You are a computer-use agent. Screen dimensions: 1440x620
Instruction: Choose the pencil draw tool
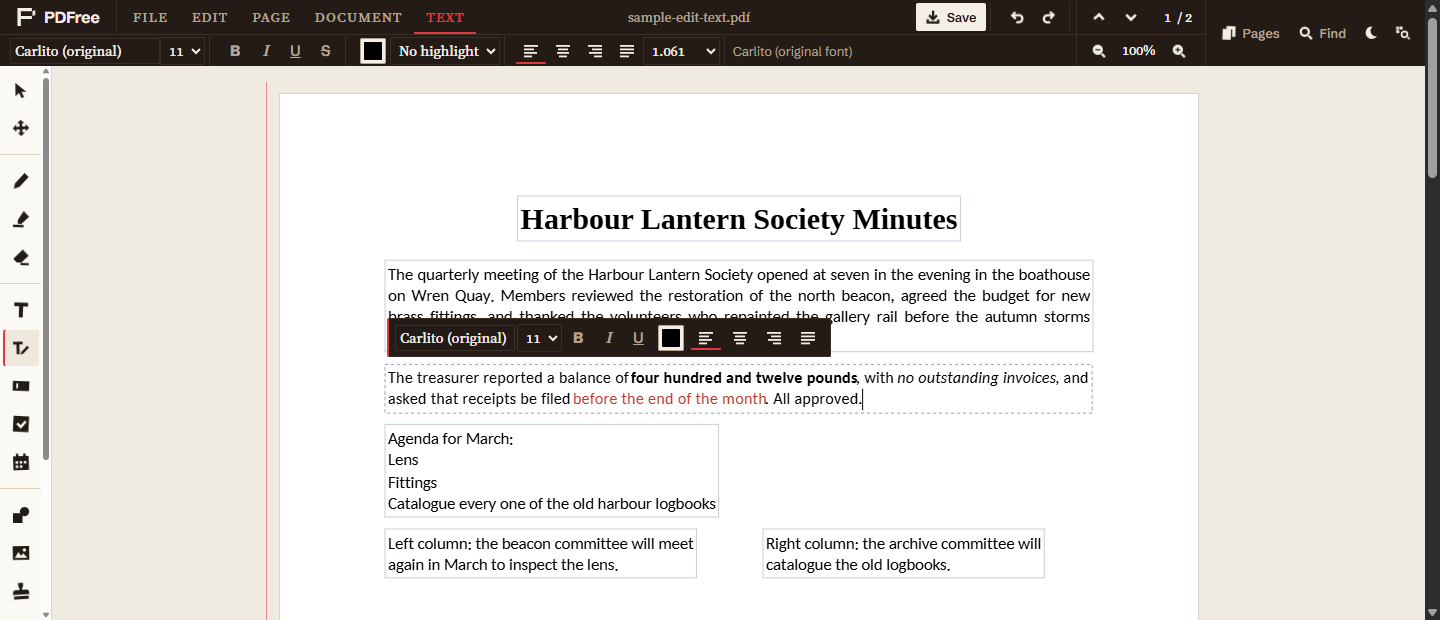coord(20,181)
